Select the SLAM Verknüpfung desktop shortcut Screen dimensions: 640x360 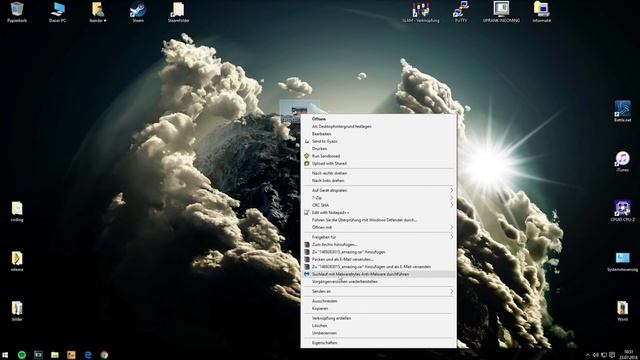[421, 12]
